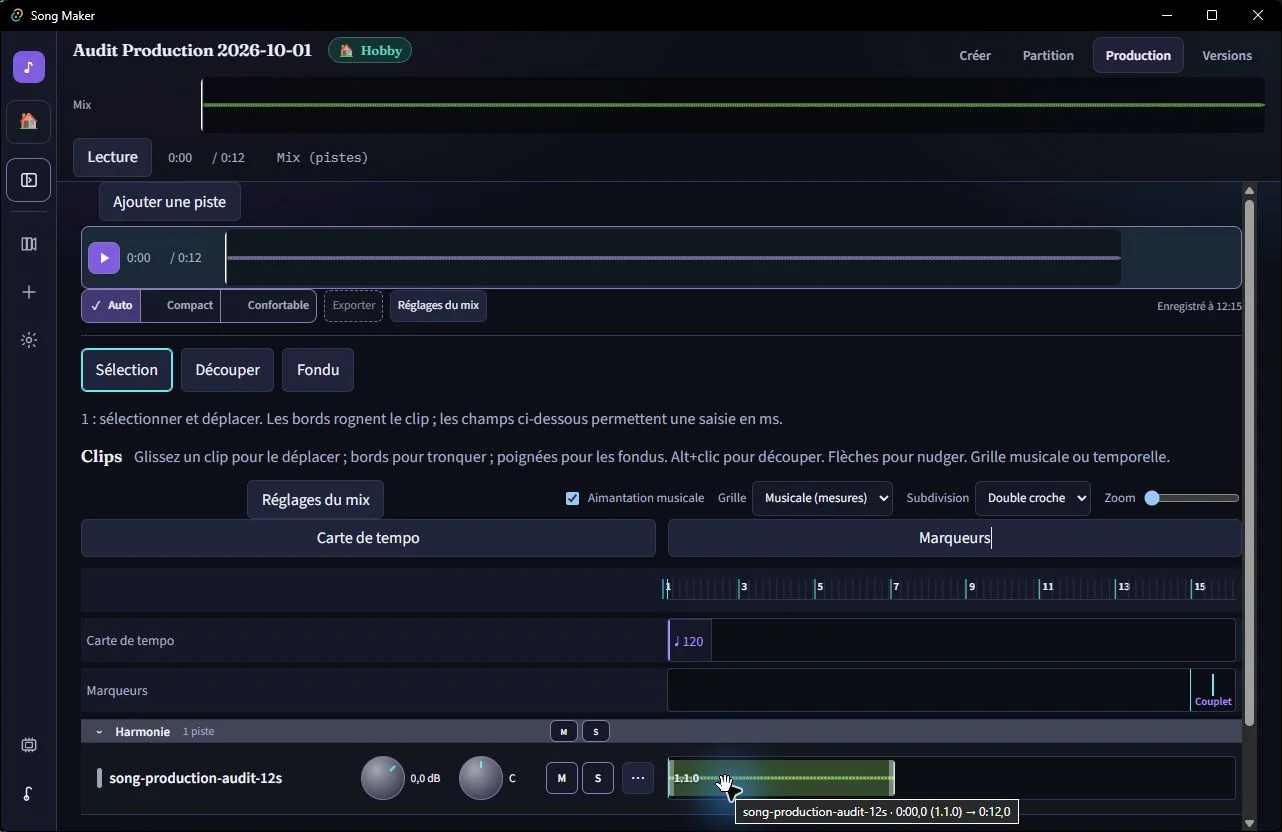1282x832 pixels.
Task: Open the Grille dropdown showing Musicale (mesures)
Action: click(822, 498)
